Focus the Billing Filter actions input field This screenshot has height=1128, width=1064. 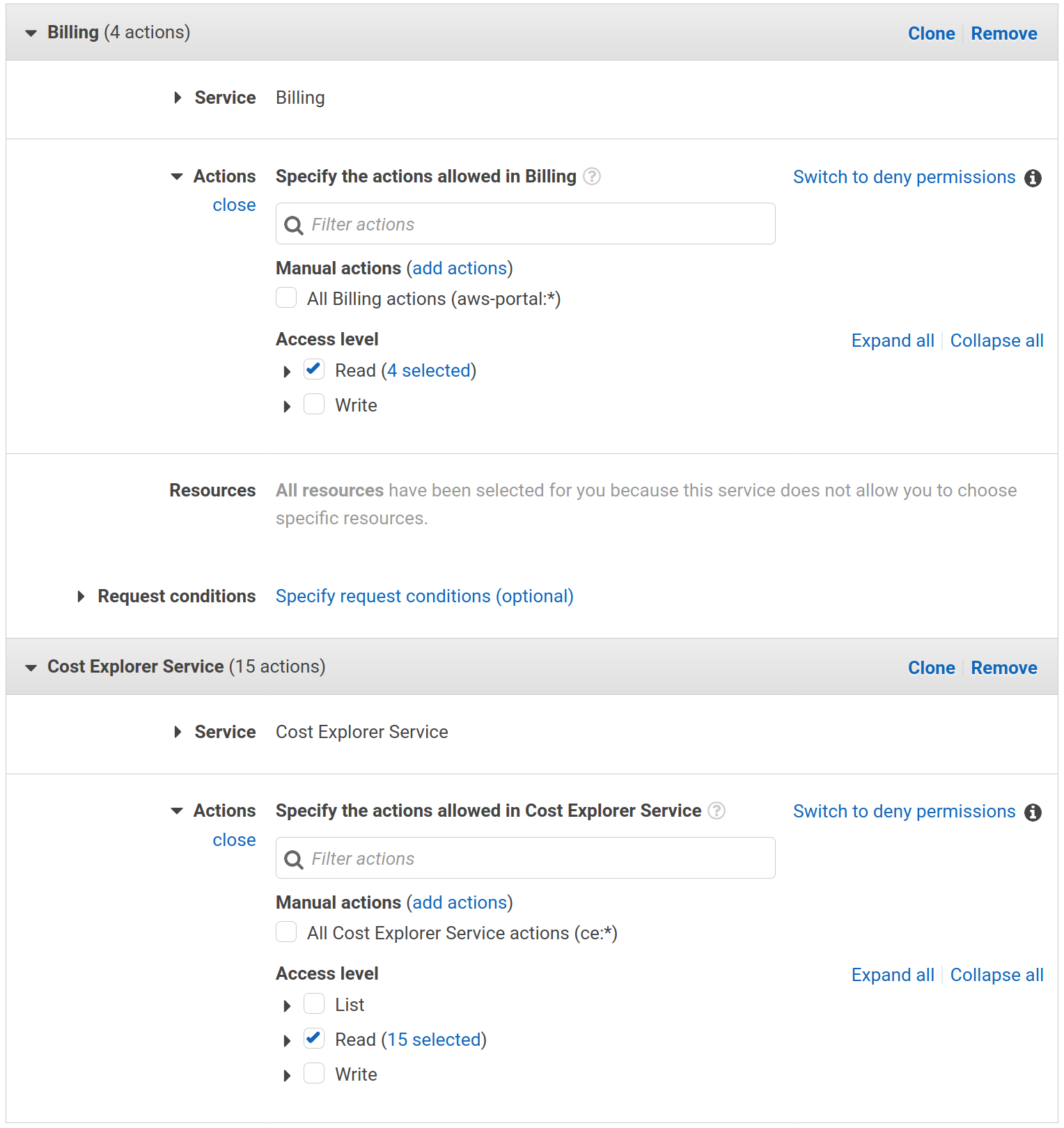tap(526, 224)
